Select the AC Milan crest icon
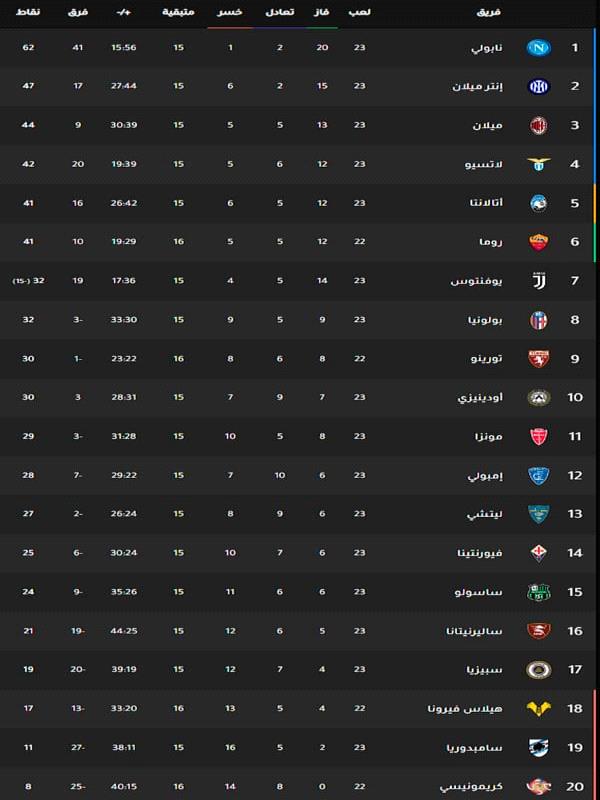 click(x=539, y=125)
